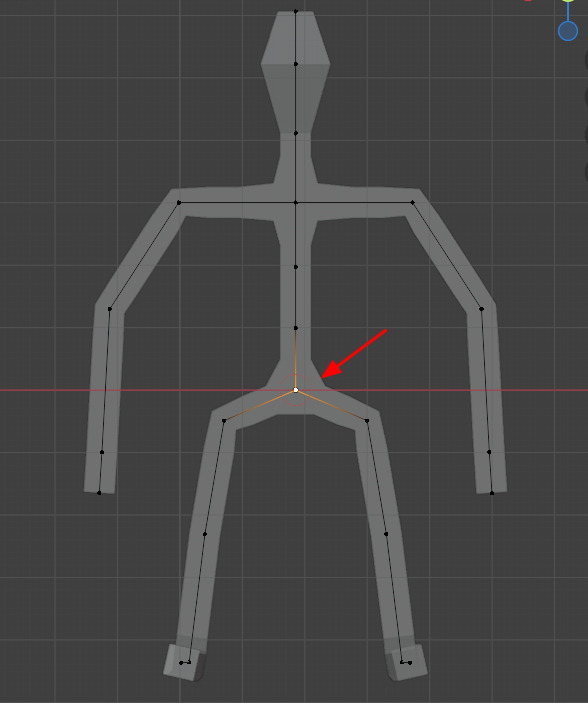Select the vertex at the top of the head

296,11
